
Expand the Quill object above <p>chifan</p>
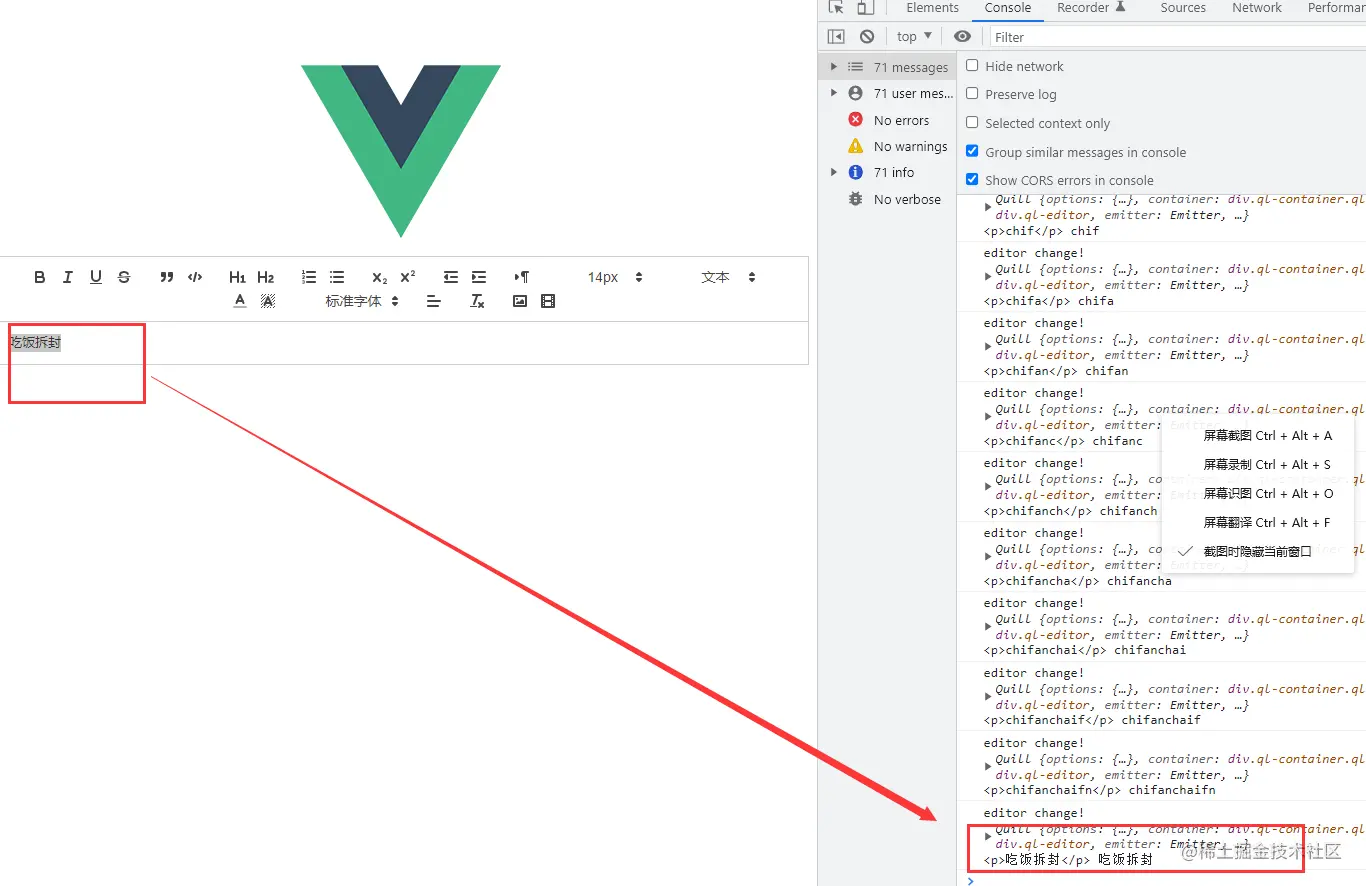tap(988, 347)
